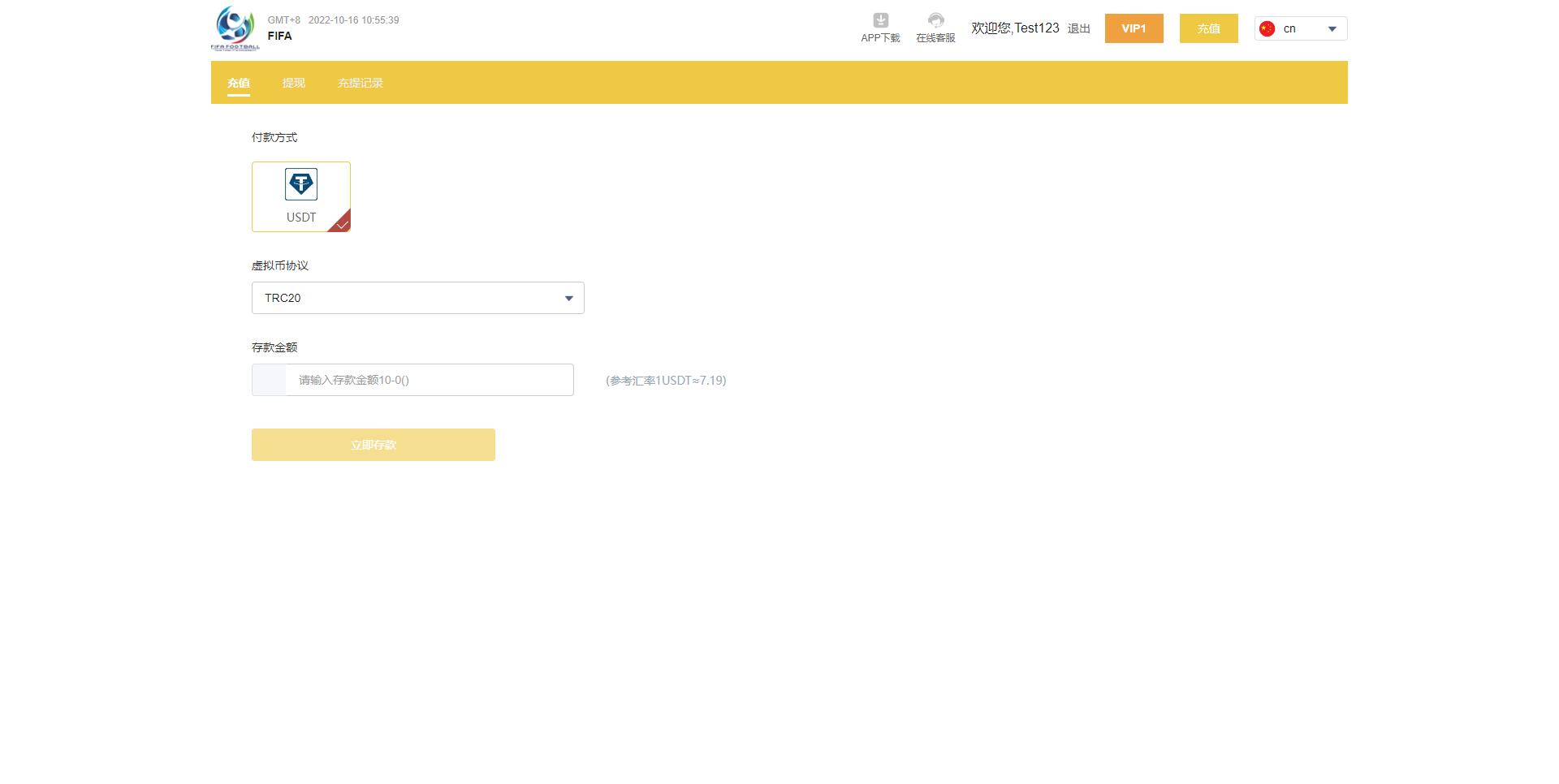Viewport: 1559px width, 784px height.
Task: Switch to the 提现 tab
Action: [293, 83]
